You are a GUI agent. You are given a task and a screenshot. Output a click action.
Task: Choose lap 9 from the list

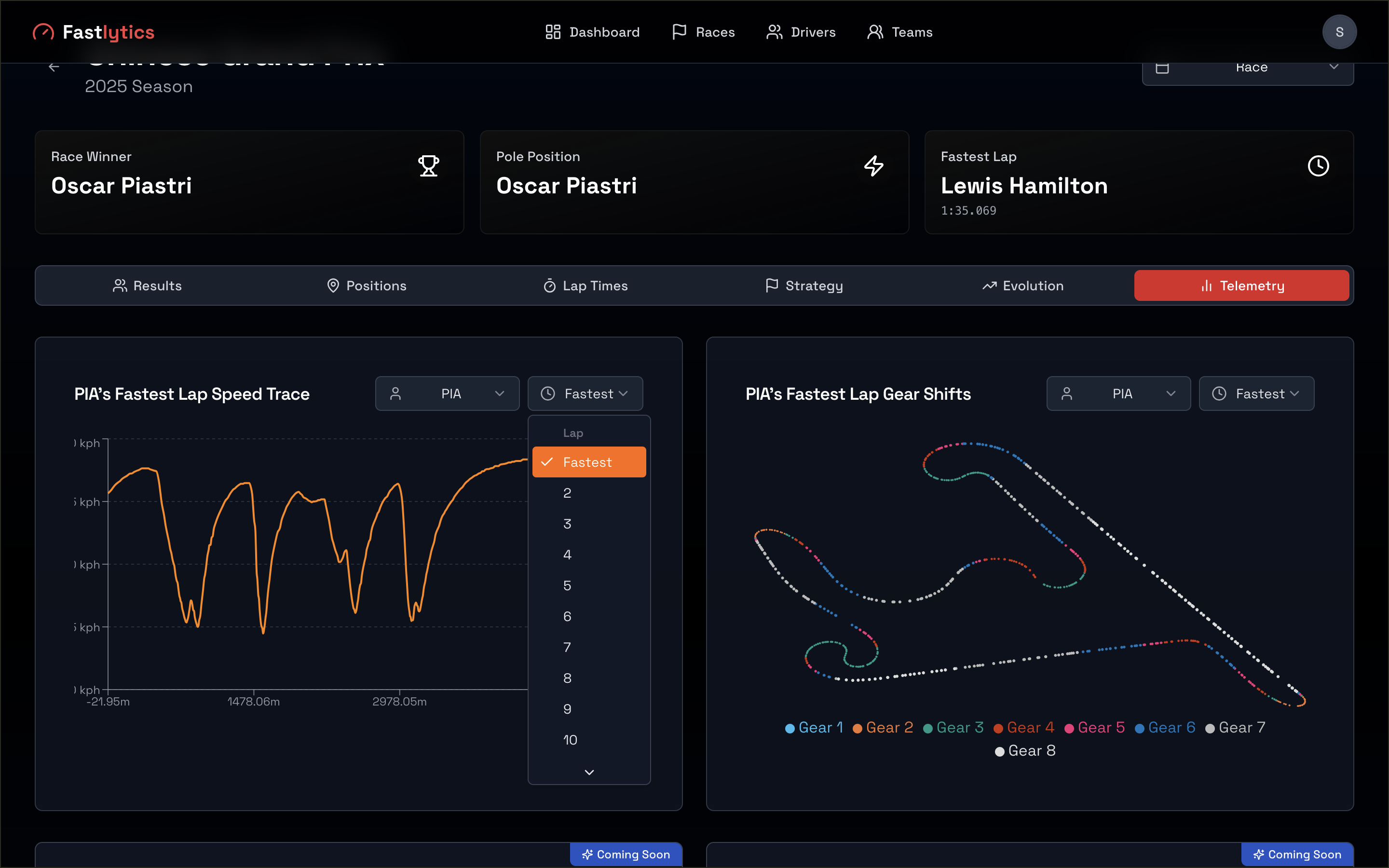[x=589, y=709]
